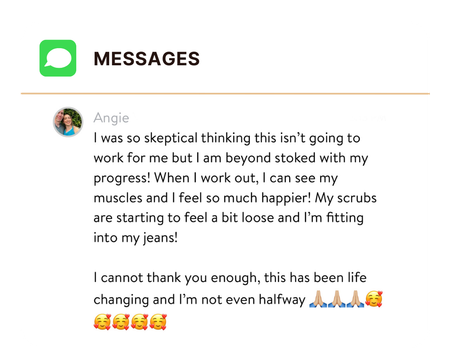Tap the middle praying hands emoji
Viewport: 450px width, 361px height.
[x=336, y=299]
